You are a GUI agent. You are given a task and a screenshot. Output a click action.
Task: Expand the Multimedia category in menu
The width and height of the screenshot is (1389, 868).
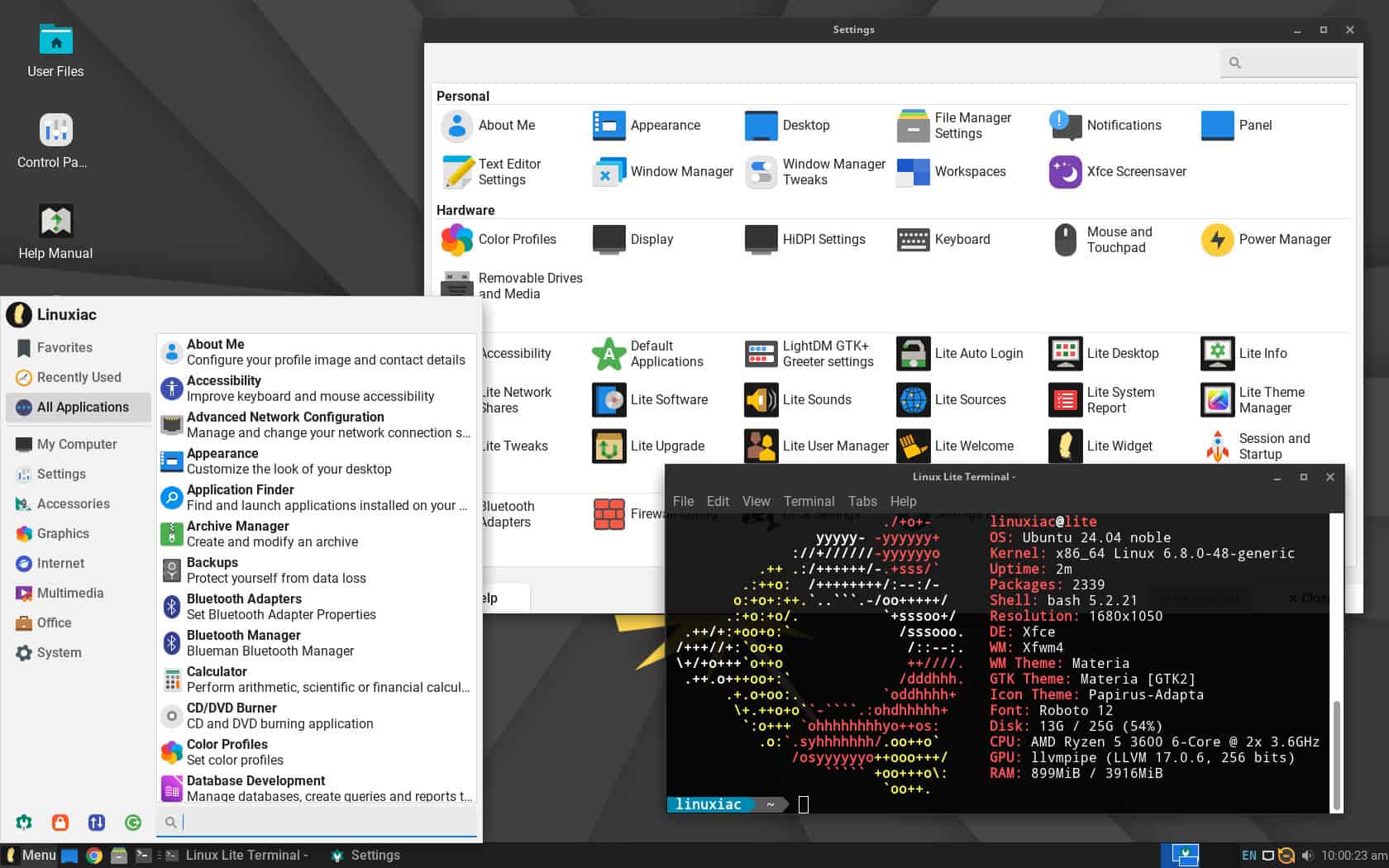69,593
